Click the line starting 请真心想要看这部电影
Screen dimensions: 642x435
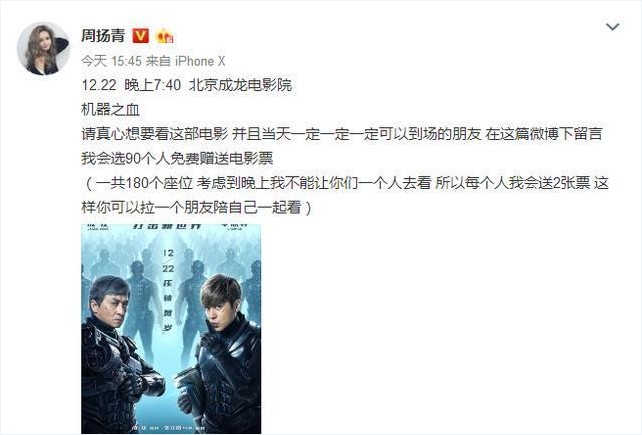click(342, 134)
